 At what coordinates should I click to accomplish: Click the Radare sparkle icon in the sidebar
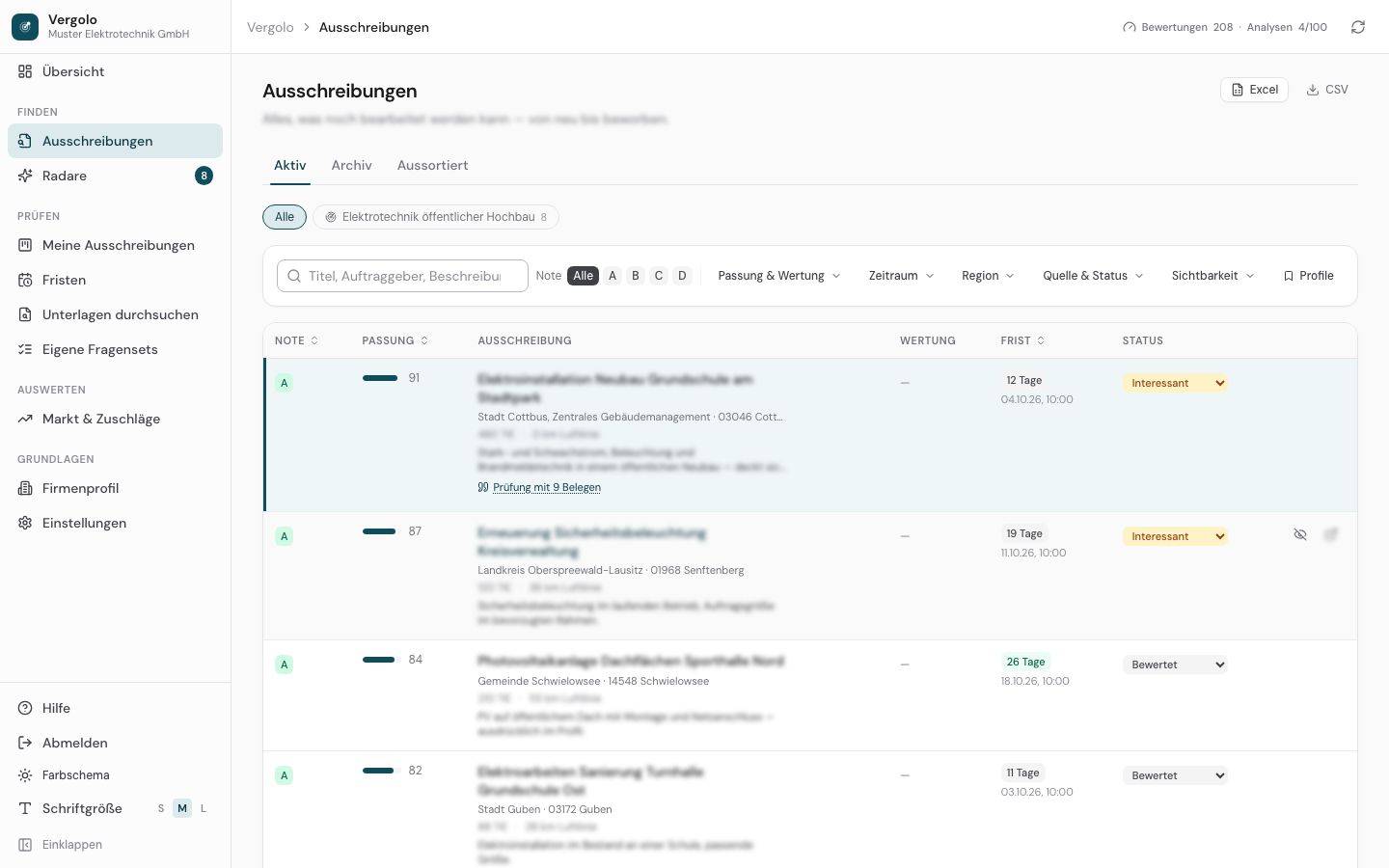(x=25, y=176)
